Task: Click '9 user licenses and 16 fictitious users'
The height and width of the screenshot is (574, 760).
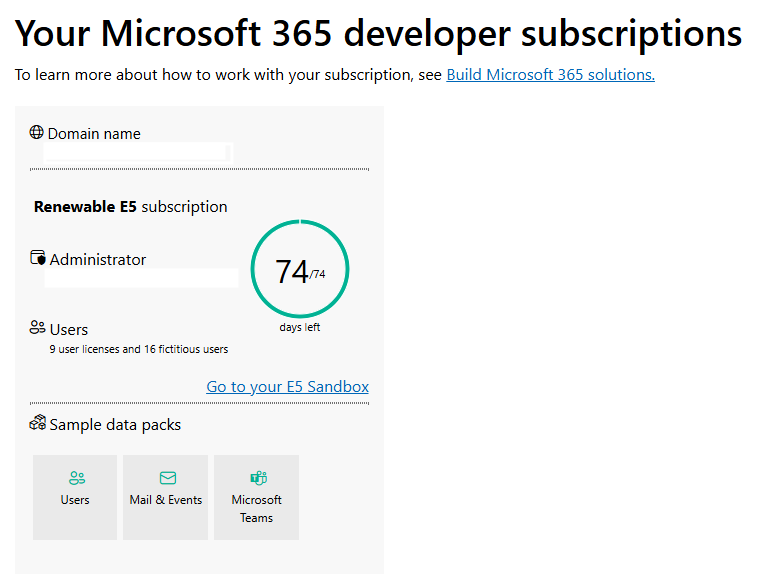Action: (139, 349)
